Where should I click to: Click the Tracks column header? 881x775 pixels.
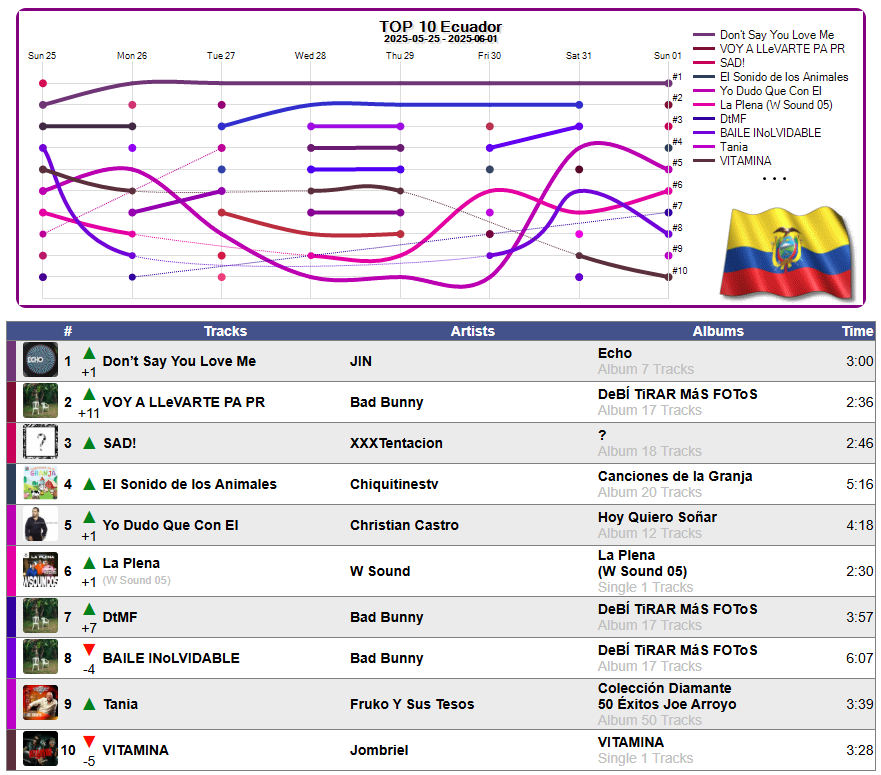tap(225, 331)
